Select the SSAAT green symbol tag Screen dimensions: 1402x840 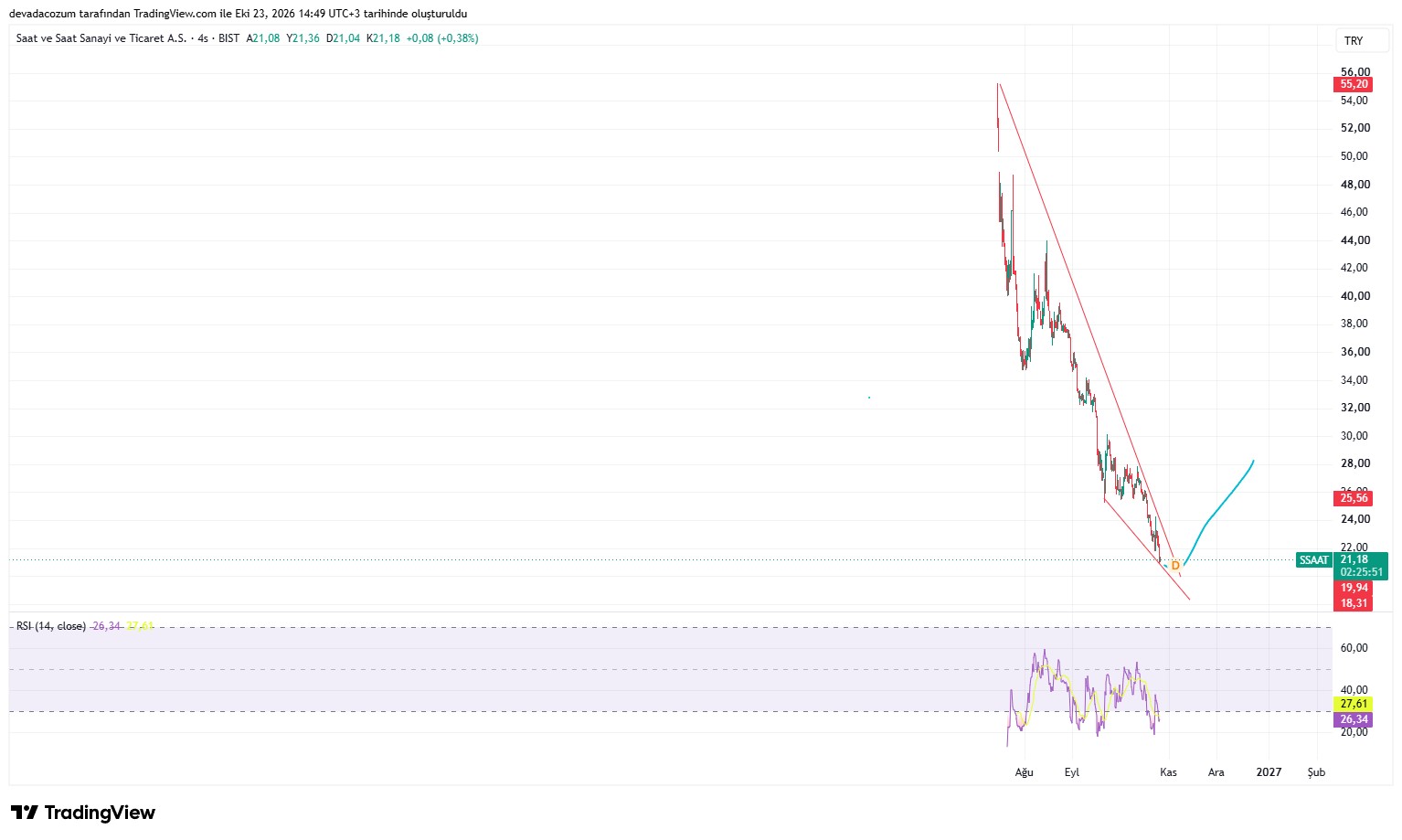1314,560
